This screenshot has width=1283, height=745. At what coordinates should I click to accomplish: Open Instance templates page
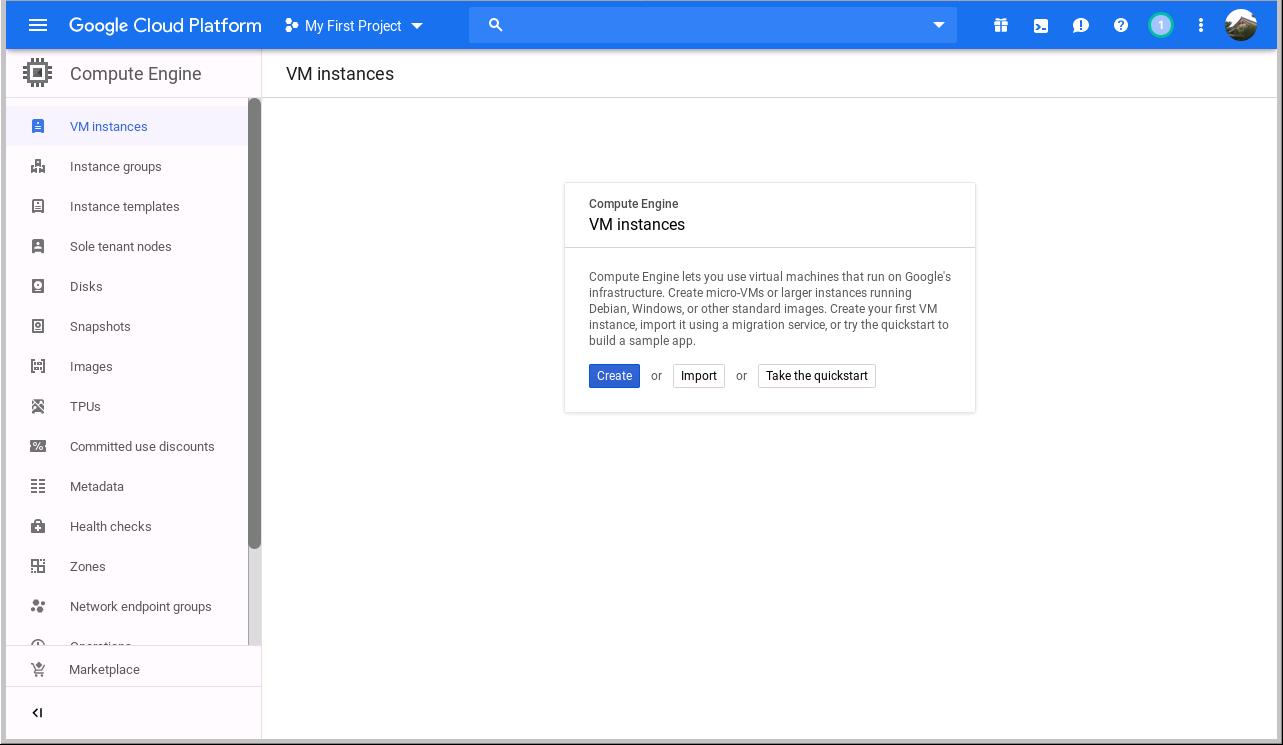point(127,206)
